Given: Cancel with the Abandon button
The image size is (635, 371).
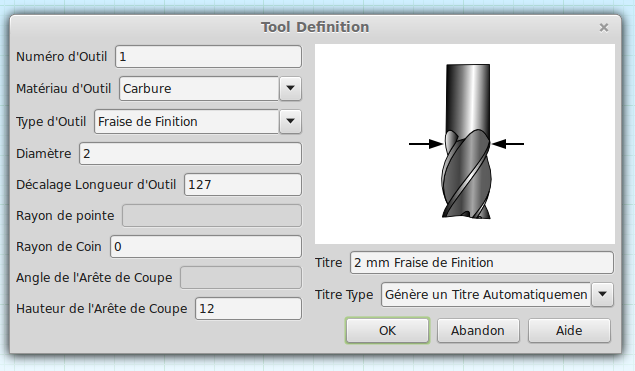Looking at the screenshot, I should tap(478, 330).
